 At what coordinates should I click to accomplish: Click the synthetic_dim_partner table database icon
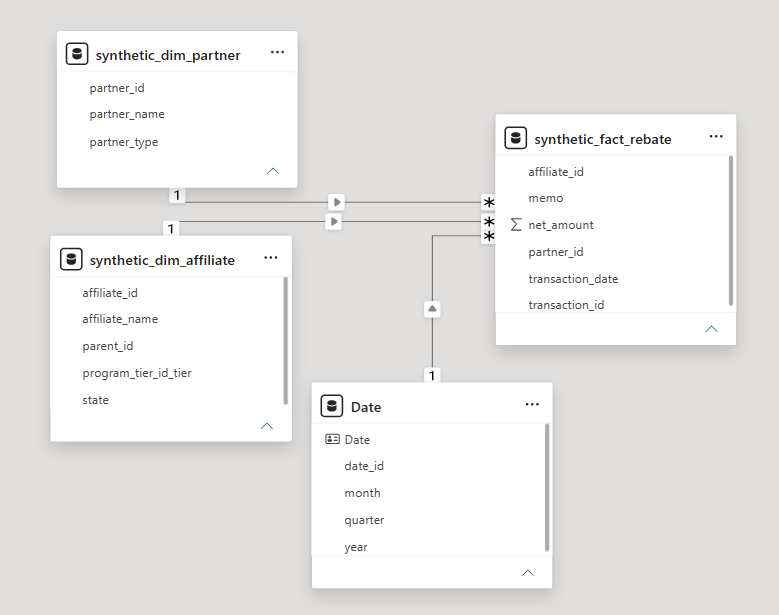click(x=77, y=54)
